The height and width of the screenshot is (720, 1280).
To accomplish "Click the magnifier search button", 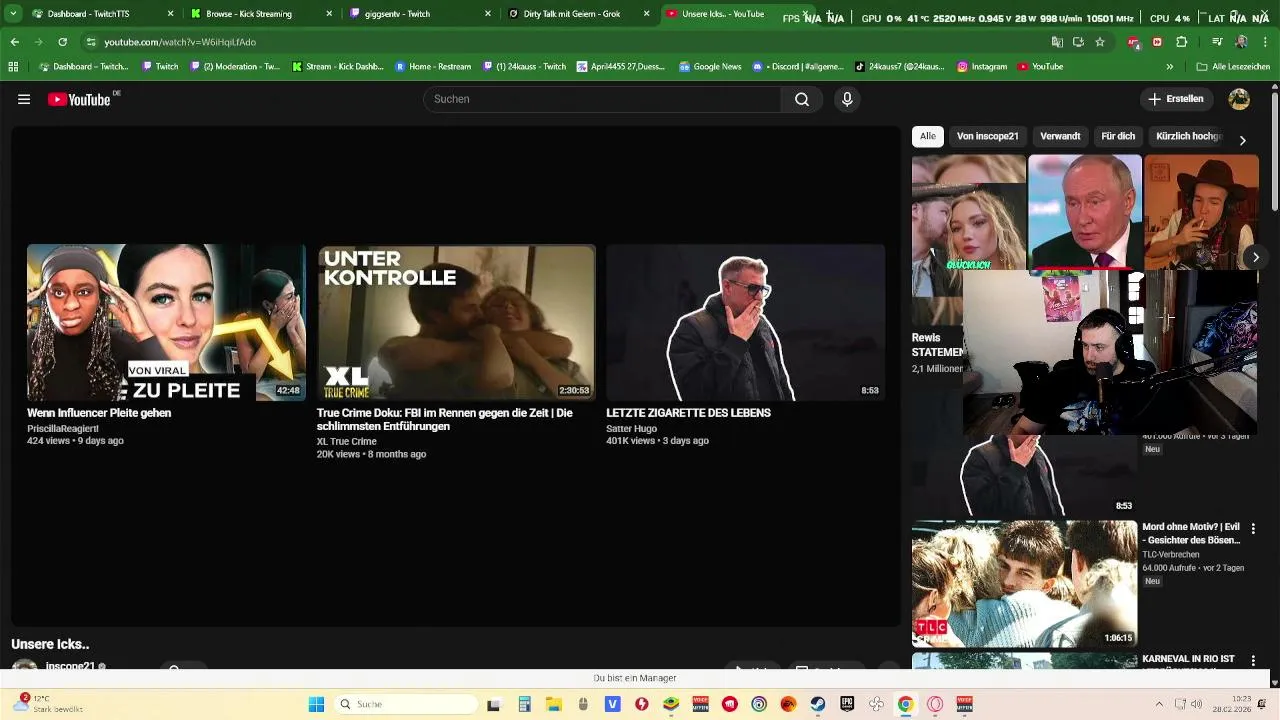I will click(802, 99).
